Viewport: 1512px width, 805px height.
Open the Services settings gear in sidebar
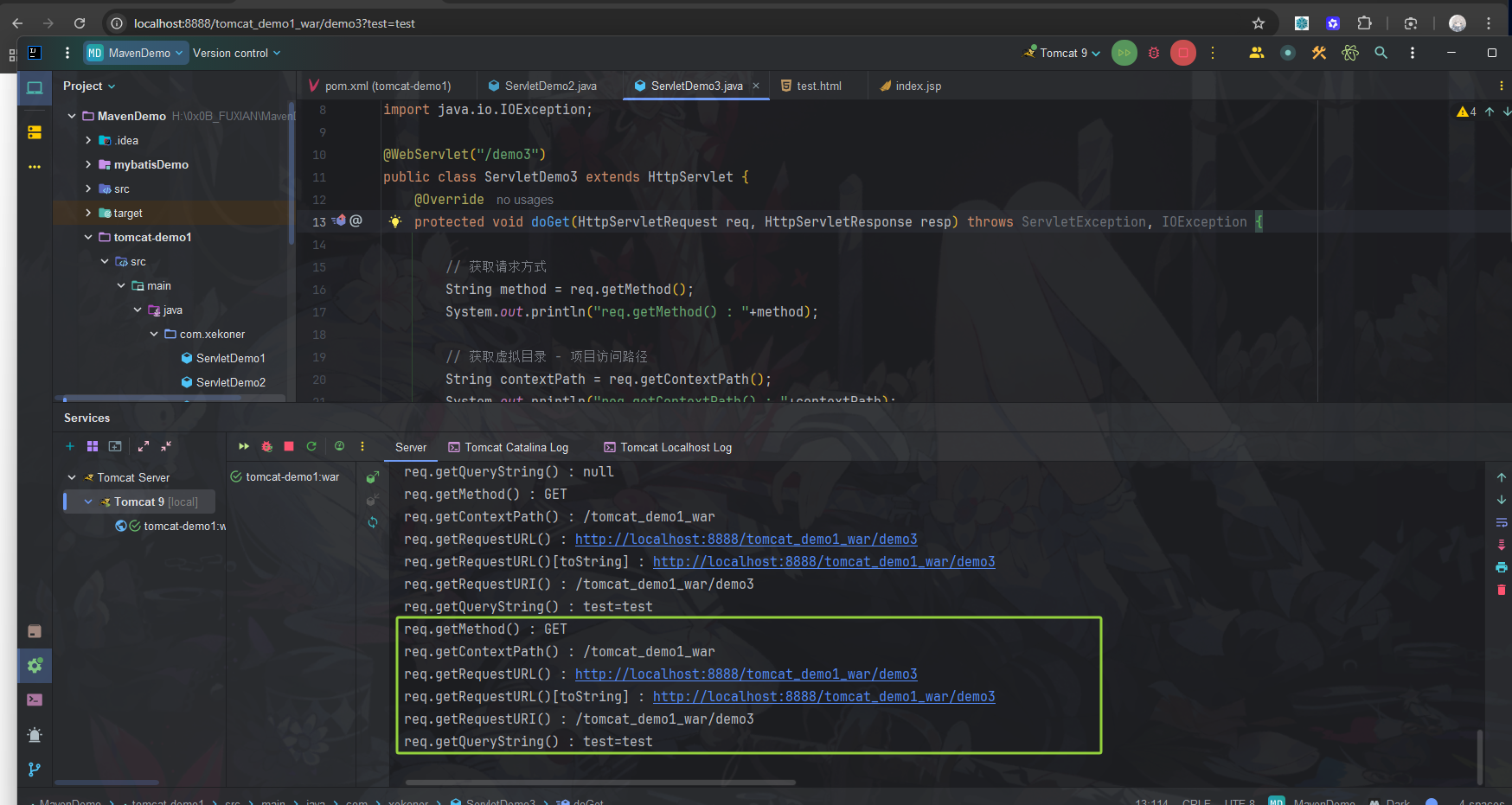(35, 666)
